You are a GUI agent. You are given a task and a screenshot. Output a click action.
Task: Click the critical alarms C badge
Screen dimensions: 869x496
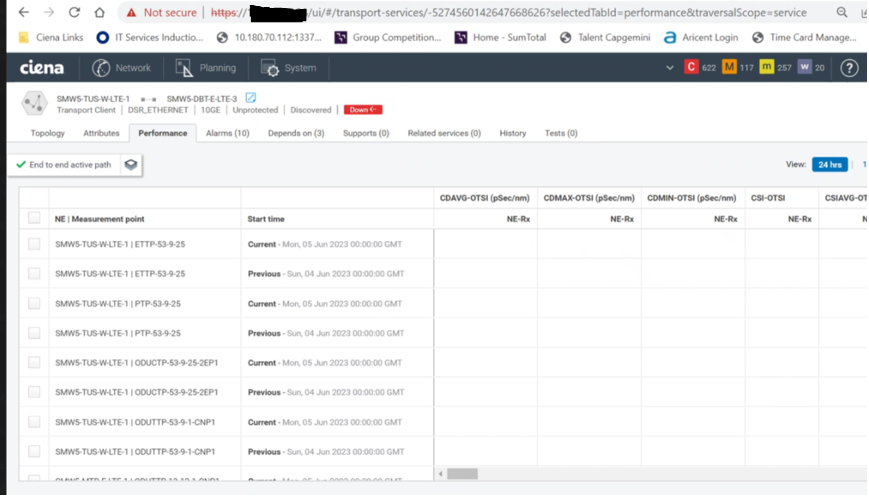click(691, 68)
